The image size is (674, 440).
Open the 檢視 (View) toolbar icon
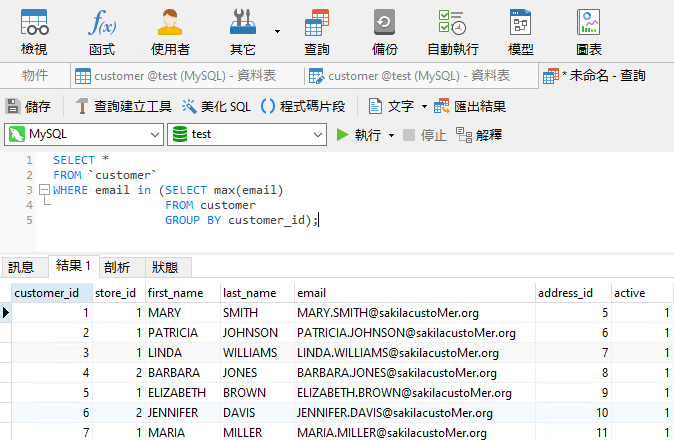click(34, 31)
